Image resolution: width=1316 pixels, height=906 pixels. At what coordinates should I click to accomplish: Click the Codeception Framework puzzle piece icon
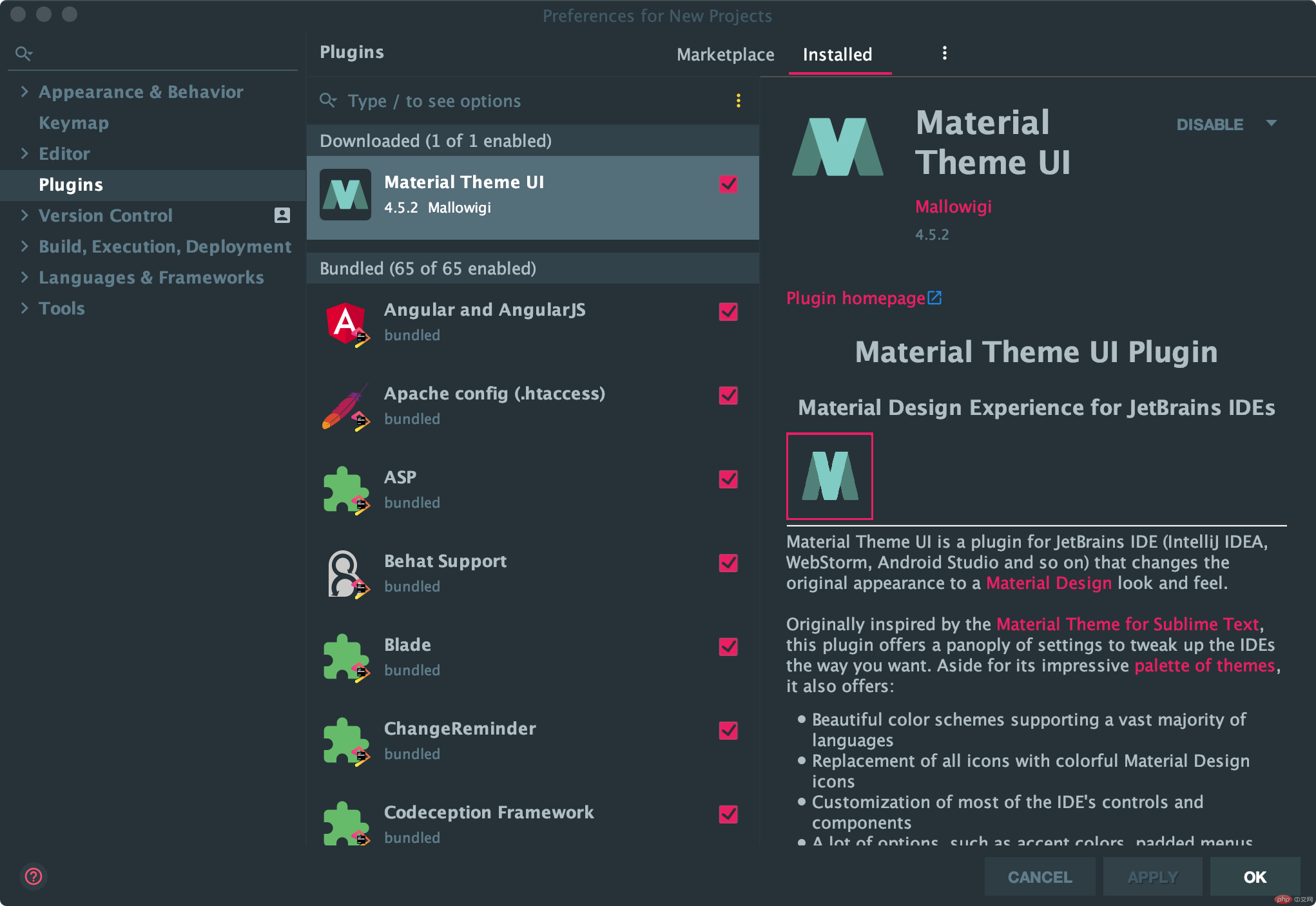pos(346,825)
